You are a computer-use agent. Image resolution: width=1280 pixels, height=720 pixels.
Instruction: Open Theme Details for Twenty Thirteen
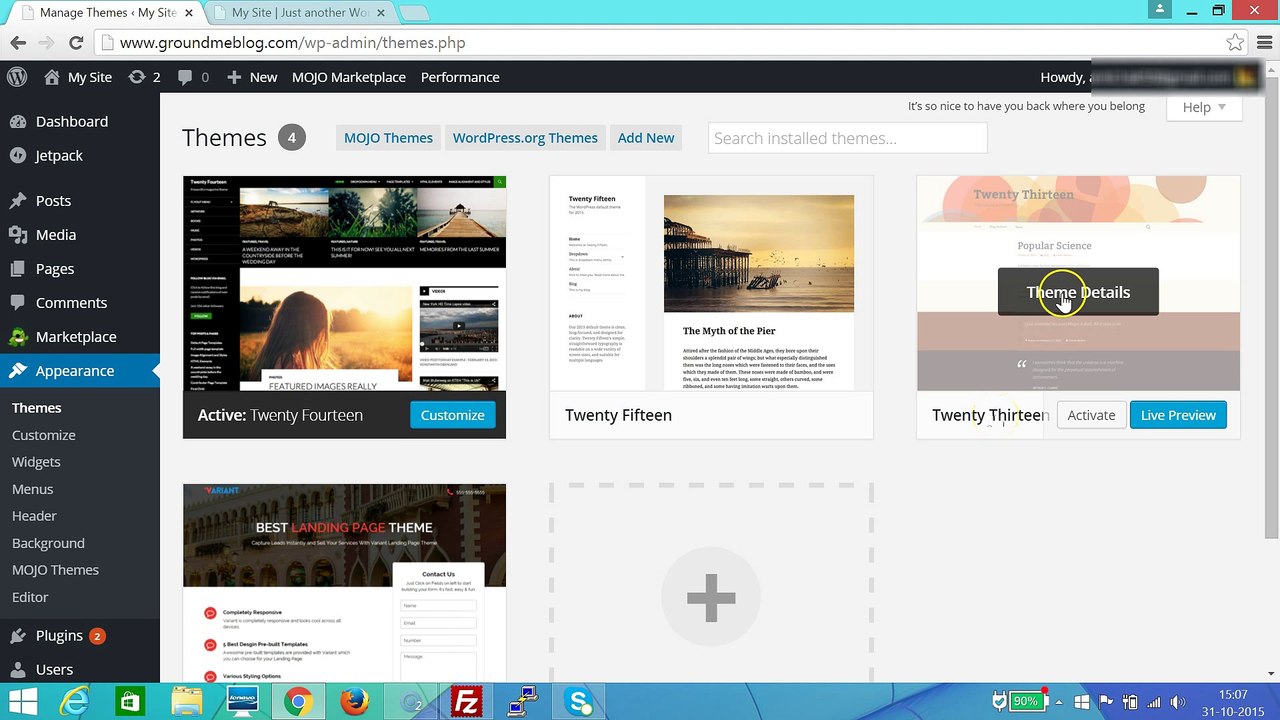pos(1078,292)
